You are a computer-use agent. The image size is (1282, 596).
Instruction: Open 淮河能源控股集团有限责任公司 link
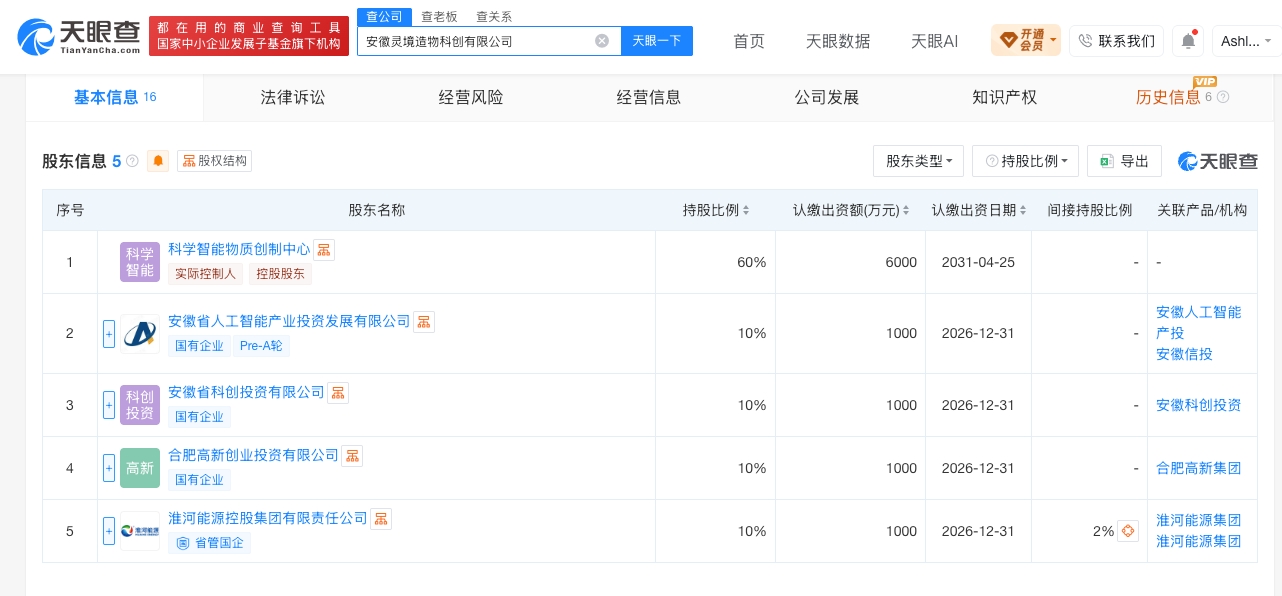click(268, 518)
